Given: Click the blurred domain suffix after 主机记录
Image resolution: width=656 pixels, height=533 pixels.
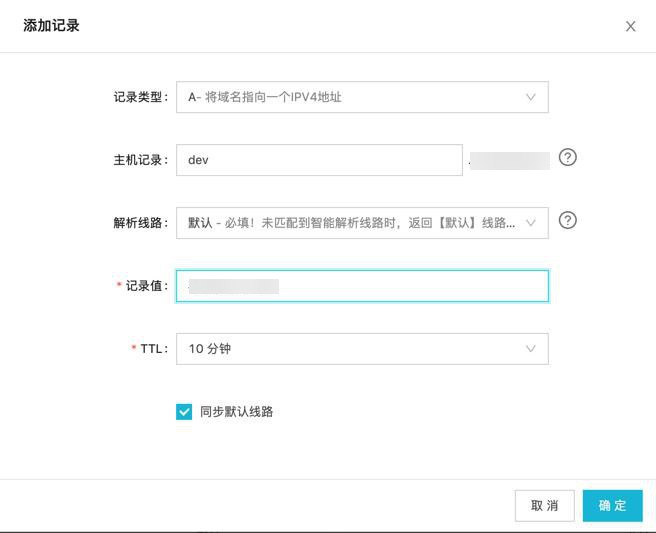Looking at the screenshot, I should click(x=510, y=160).
